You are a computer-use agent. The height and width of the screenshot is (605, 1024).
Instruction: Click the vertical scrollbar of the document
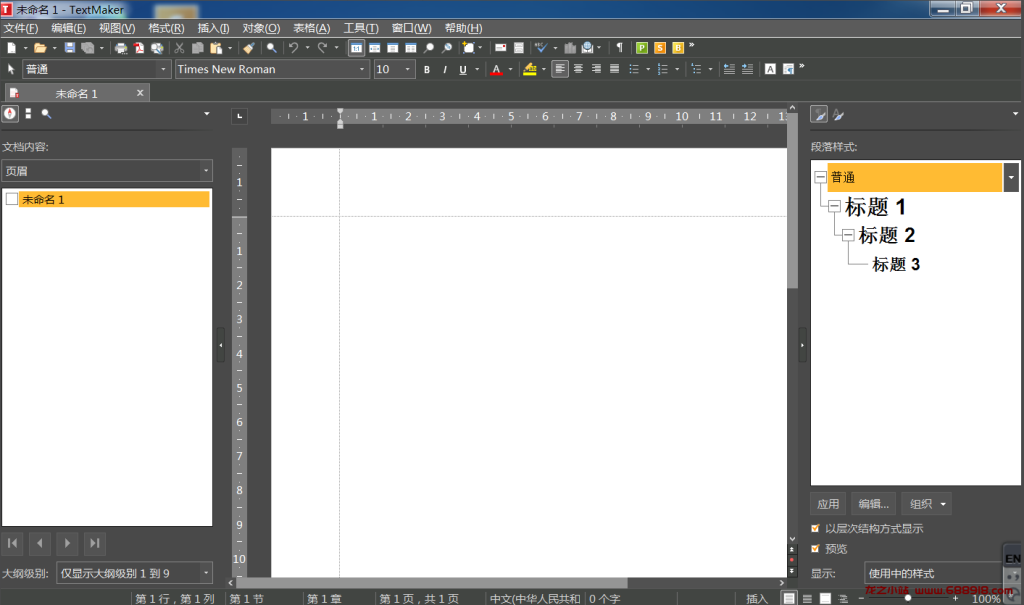tap(793, 201)
